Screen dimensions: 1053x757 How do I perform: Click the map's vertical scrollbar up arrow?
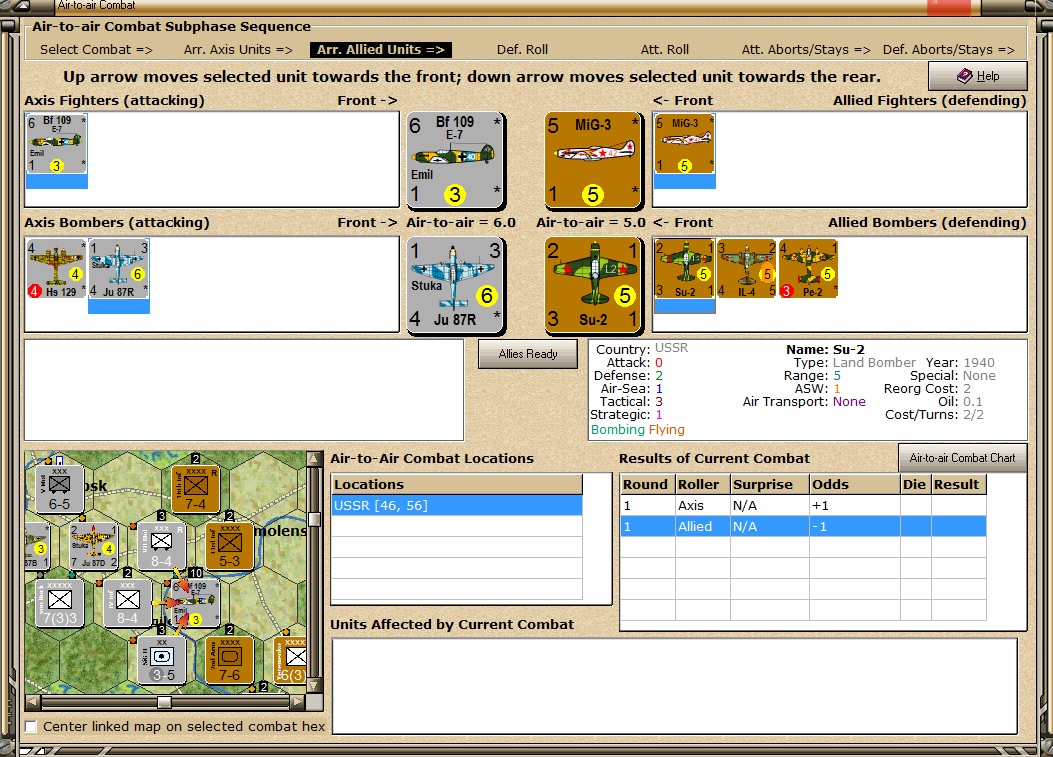pyautogui.click(x=314, y=458)
